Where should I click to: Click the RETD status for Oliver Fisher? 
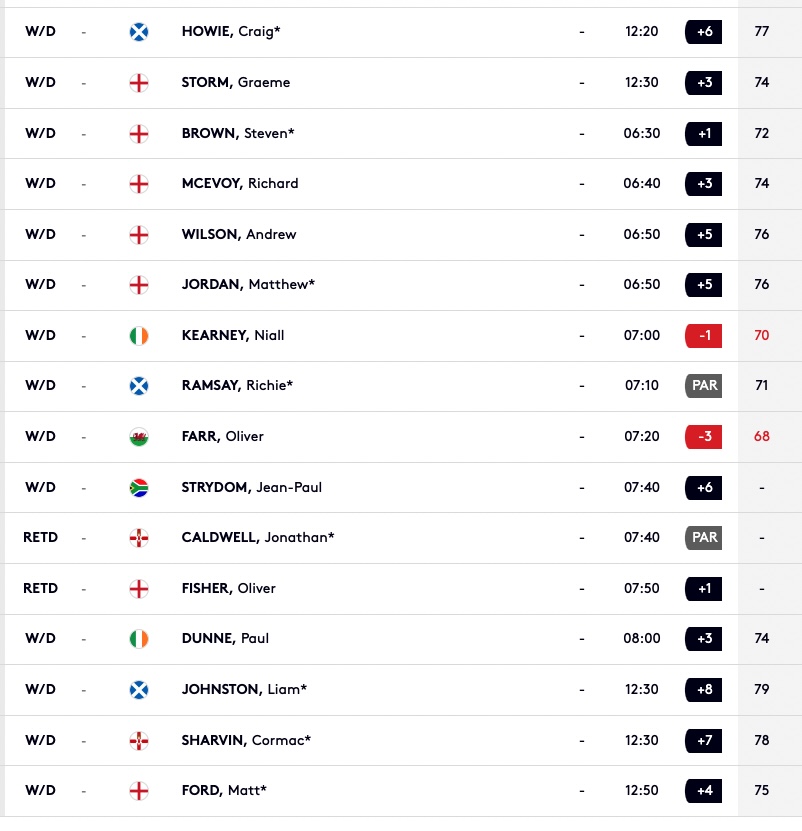click(40, 588)
